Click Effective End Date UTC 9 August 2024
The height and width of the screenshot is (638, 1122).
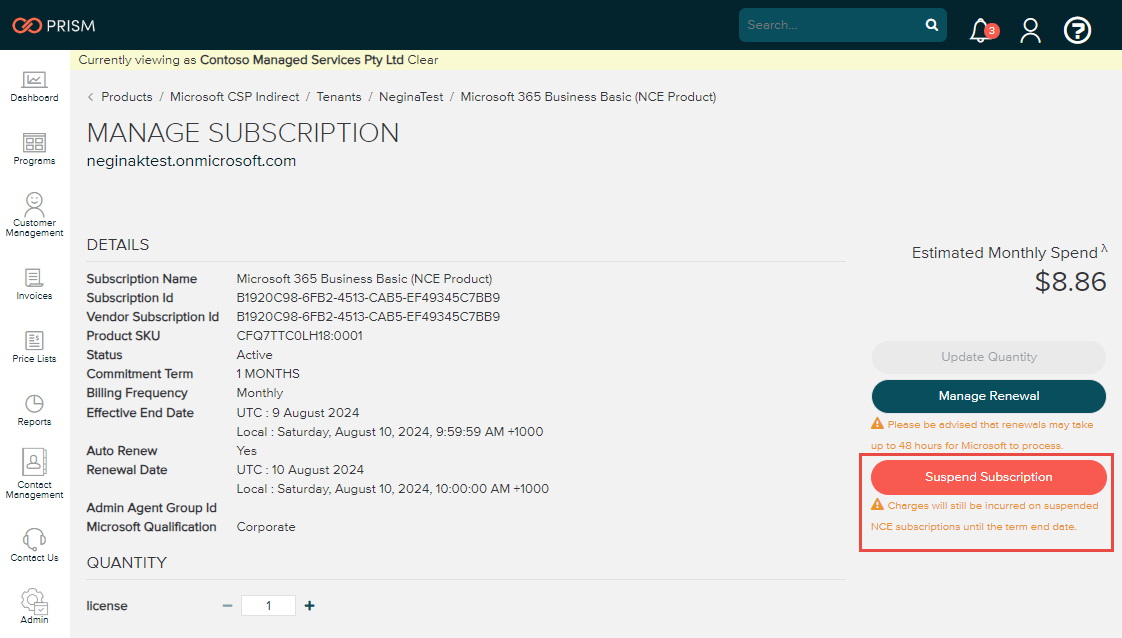coord(298,413)
